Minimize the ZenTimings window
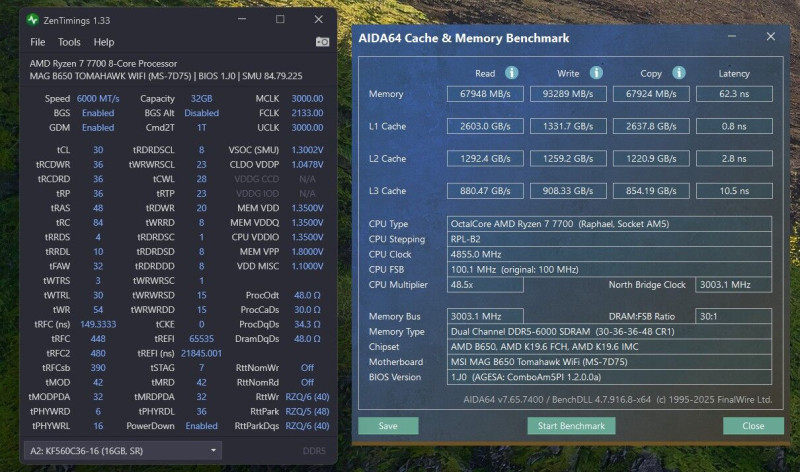Image resolution: width=800 pixels, height=472 pixels. click(x=242, y=19)
